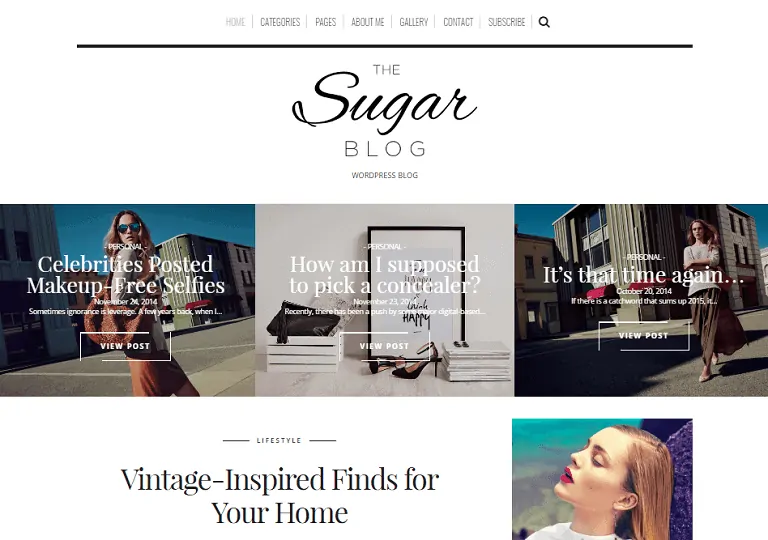Open How am I supposed to pick a concealer headline
768x540 pixels.
coord(384,274)
